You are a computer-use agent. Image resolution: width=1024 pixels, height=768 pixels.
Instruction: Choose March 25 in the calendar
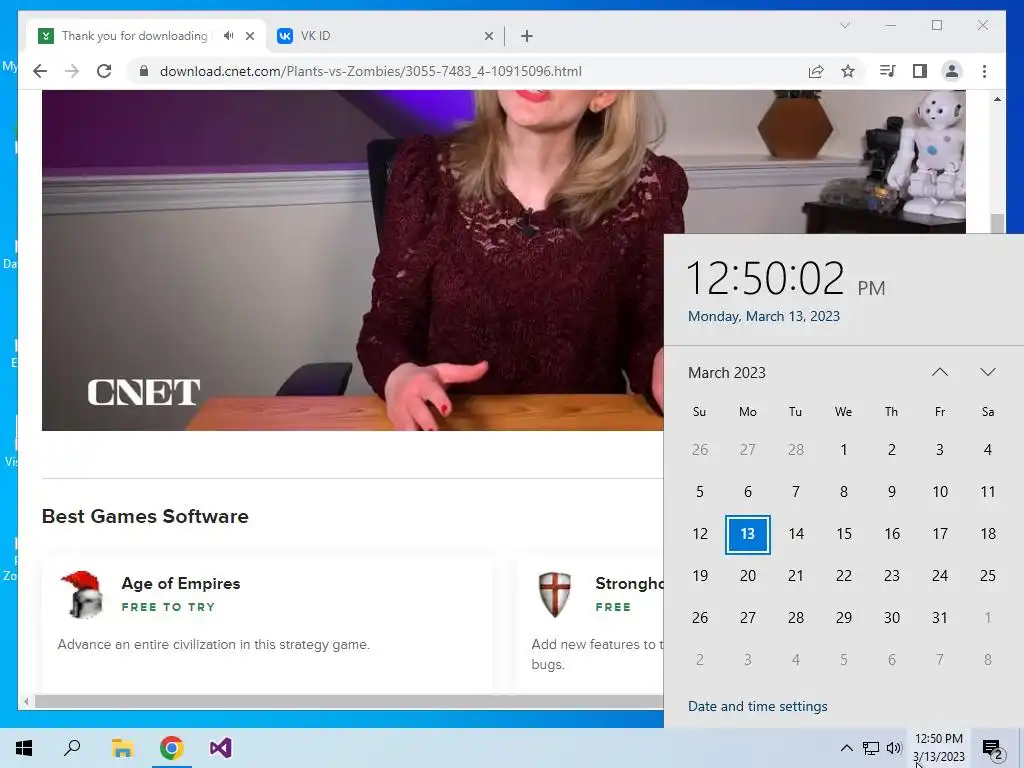(x=987, y=576)
